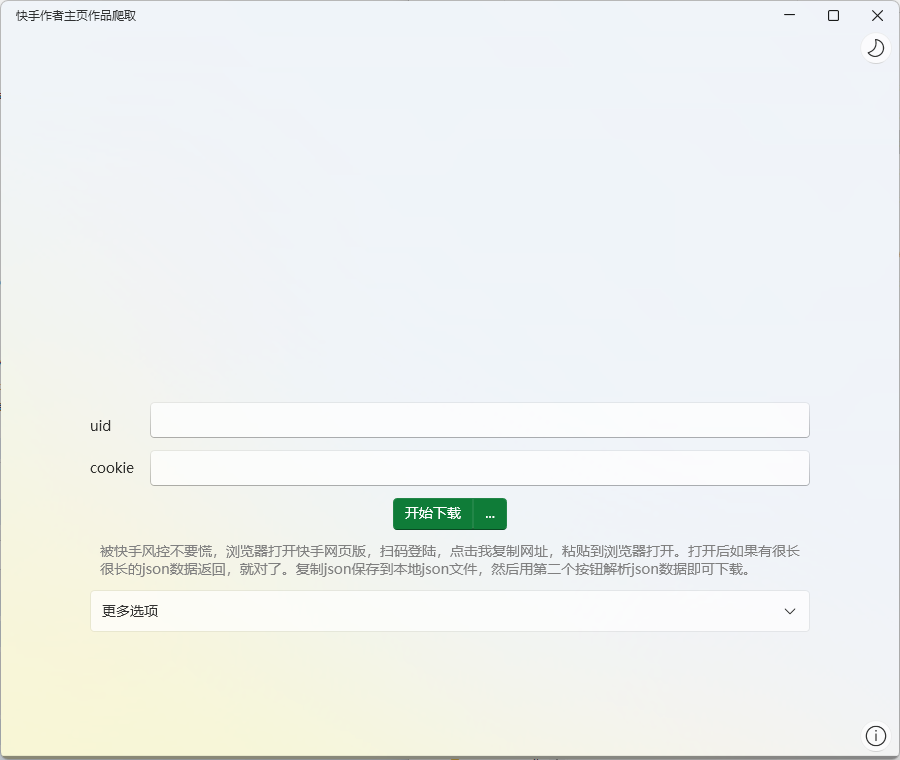900x760 pixels.
Task: Expand the 更多选项 section
Action: coord(450,611)
